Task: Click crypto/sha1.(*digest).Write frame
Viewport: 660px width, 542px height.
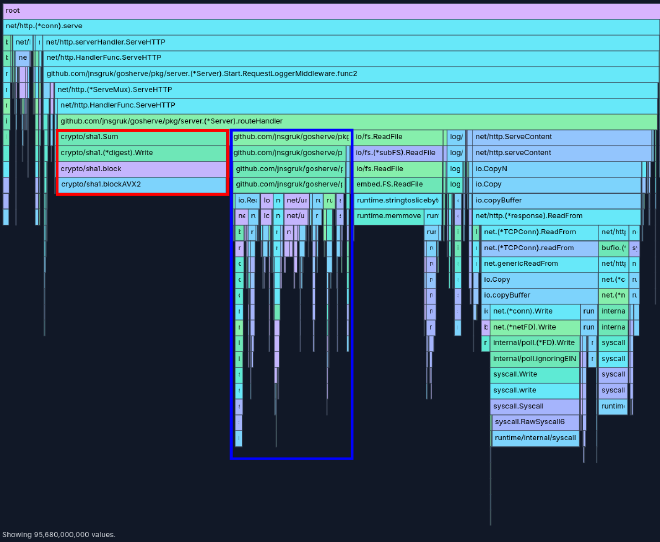Action: pos(142,153)
